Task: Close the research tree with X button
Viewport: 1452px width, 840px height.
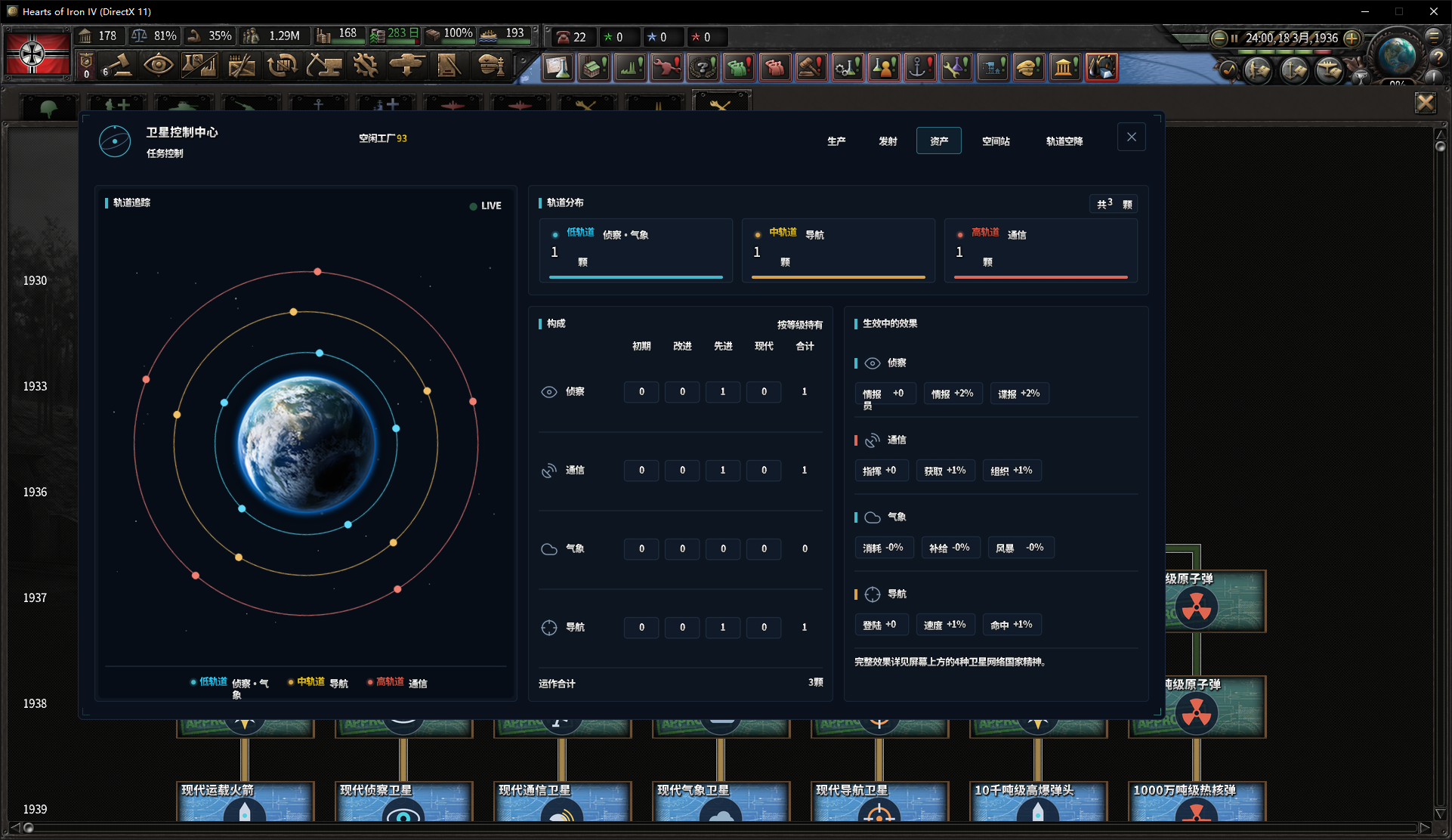Action: (1426, 102)
